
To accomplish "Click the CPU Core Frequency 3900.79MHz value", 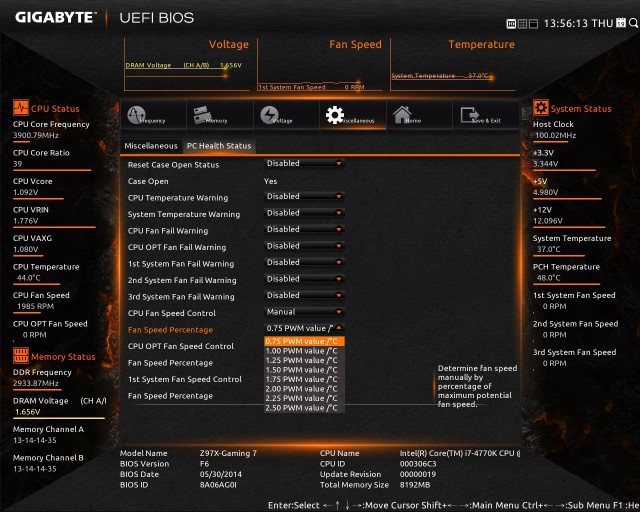I will click(x=36, y=135).
